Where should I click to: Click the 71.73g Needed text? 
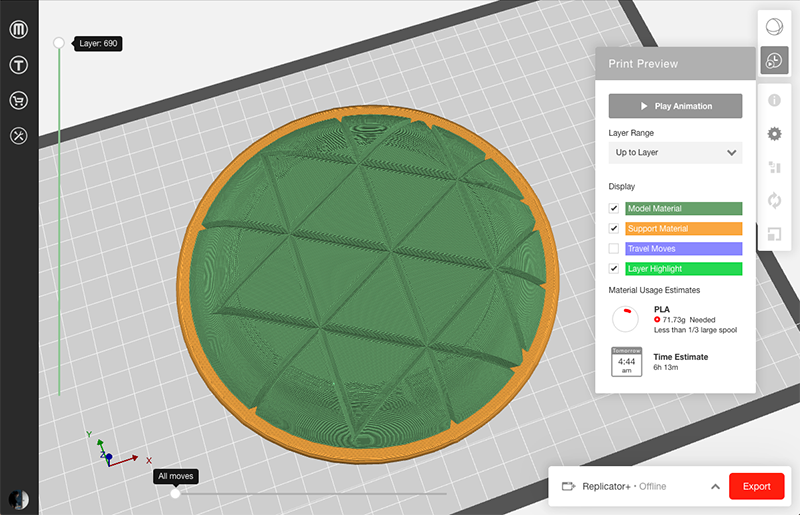coord(689,320)
